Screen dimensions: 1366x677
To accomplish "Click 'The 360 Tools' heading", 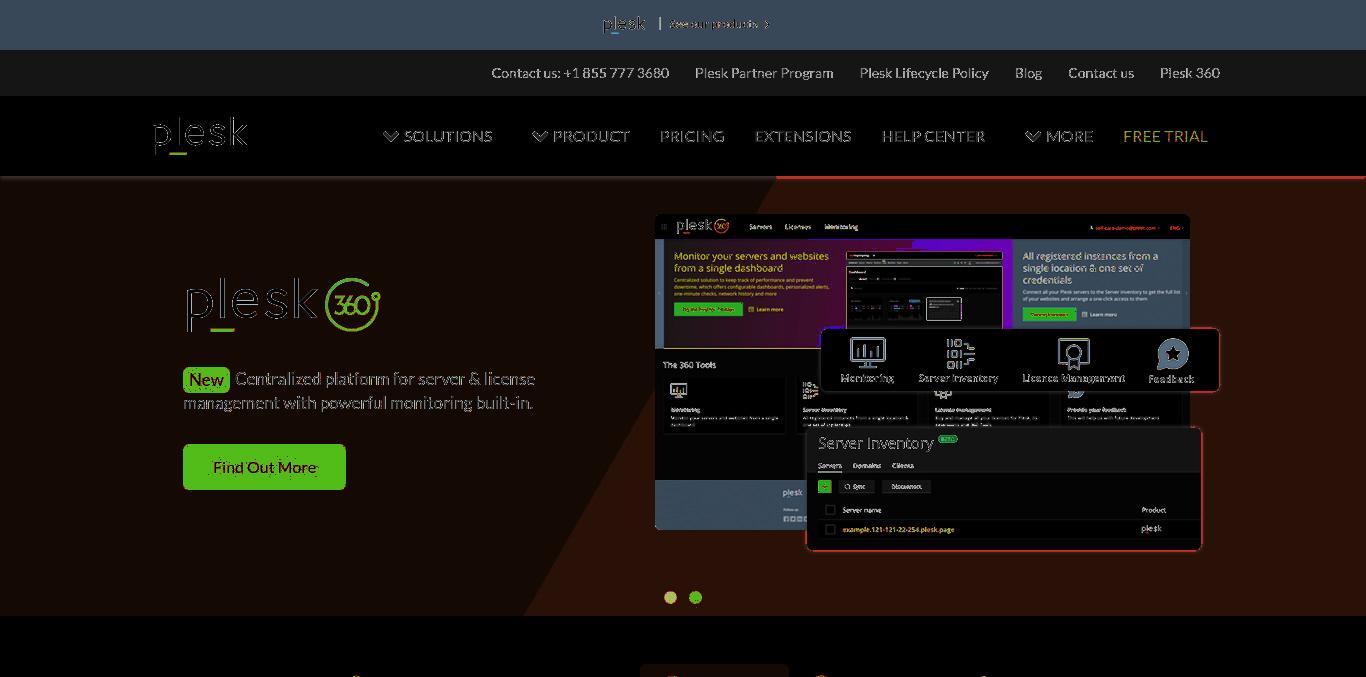I will pos(690,365).
